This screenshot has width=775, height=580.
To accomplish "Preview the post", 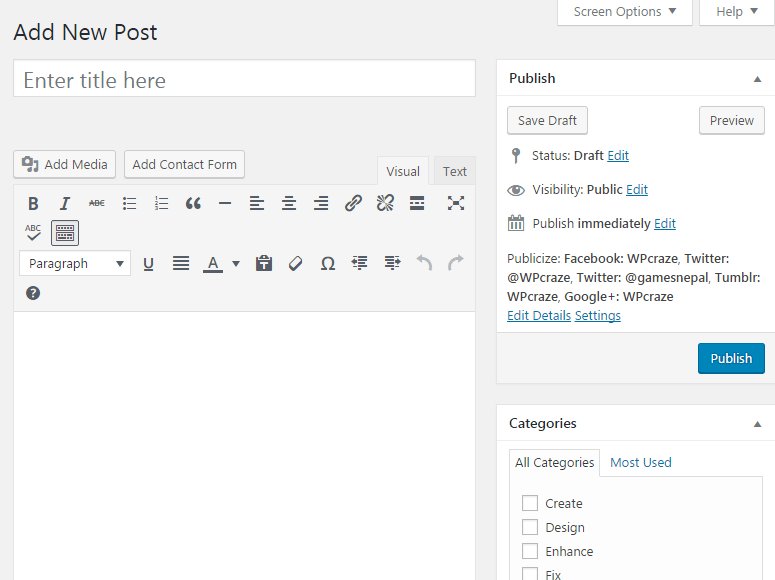I will (x=732, y=120).
